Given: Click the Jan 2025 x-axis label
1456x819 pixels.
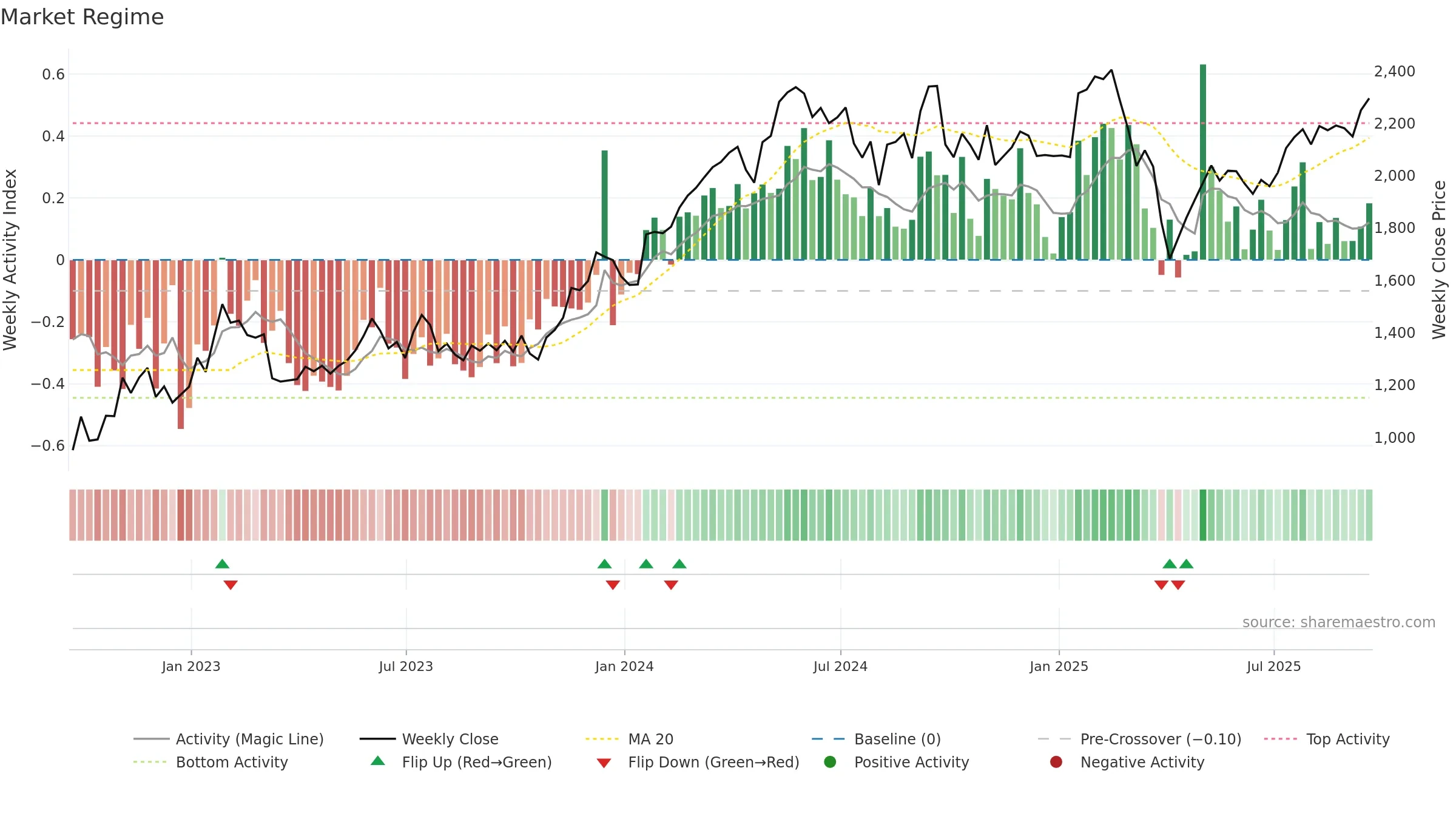Looking at the screenshot, I should [1059, 666].
